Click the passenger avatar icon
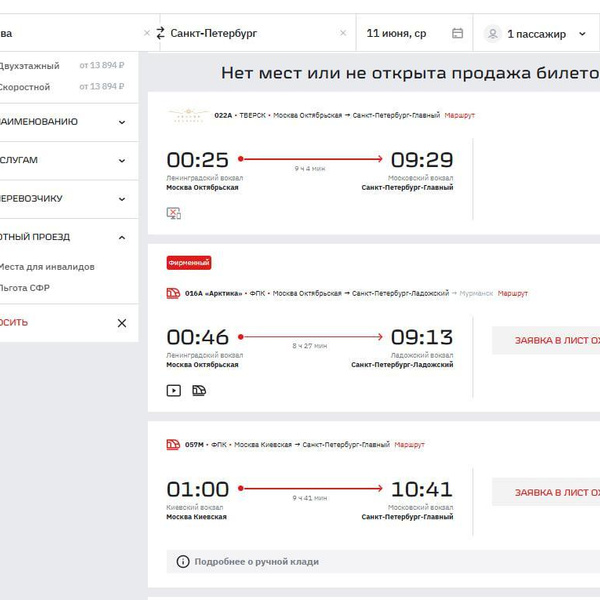The height and width of the screenshot is (600, 600). pyautogui.click(x=492, y=34)
